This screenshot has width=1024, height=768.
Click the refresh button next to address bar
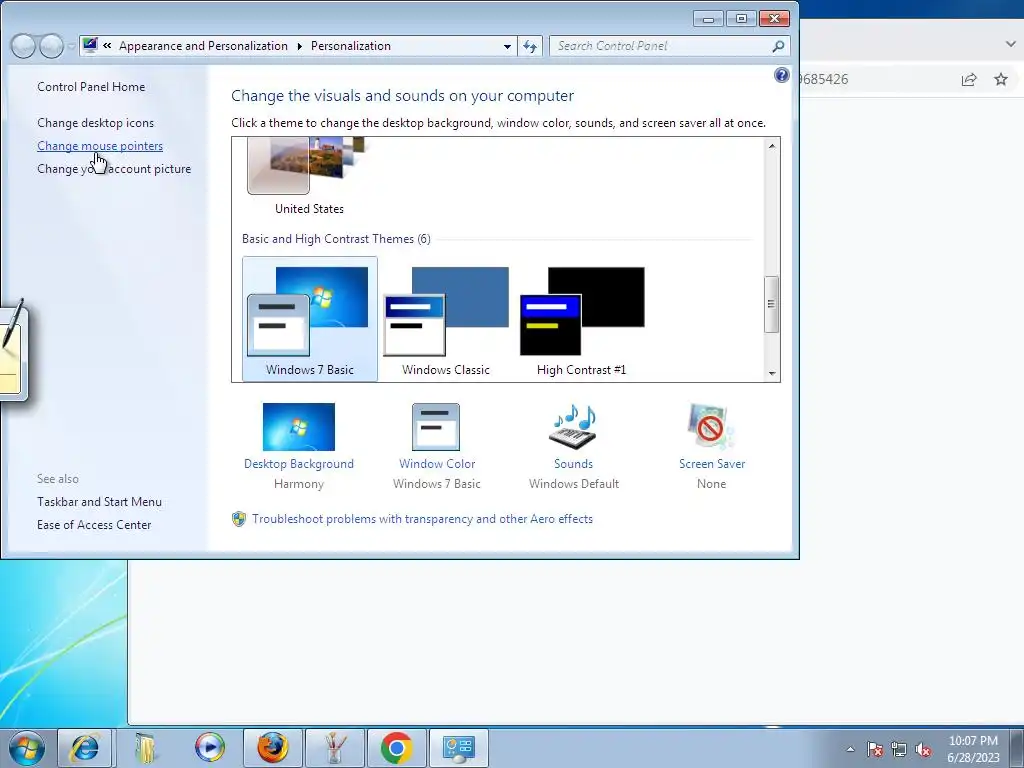[530, 46]
